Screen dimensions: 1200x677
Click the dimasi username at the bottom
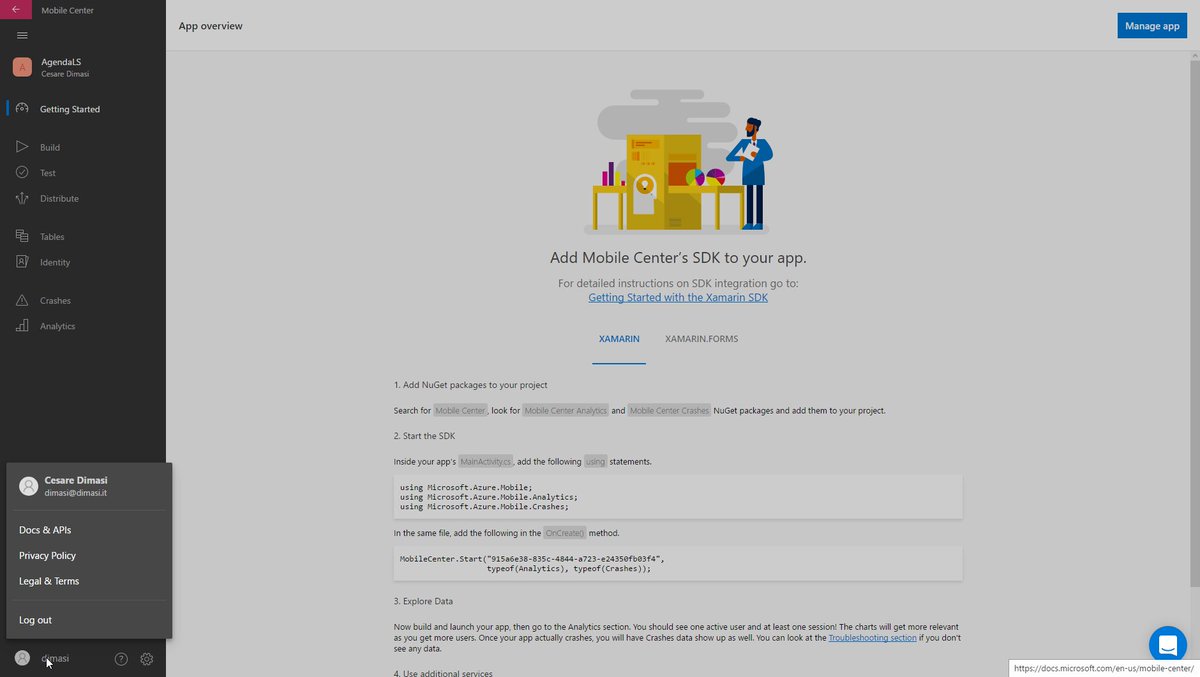(55, 658)
